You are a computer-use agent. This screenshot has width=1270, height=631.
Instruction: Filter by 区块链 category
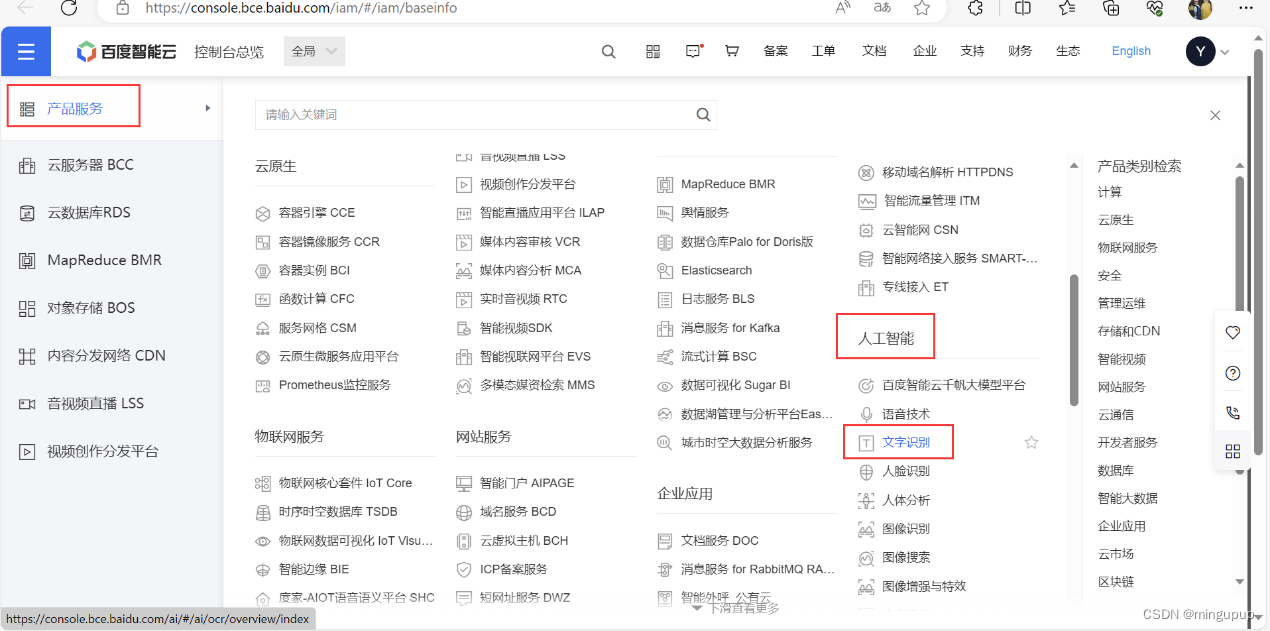point(1116,581)
